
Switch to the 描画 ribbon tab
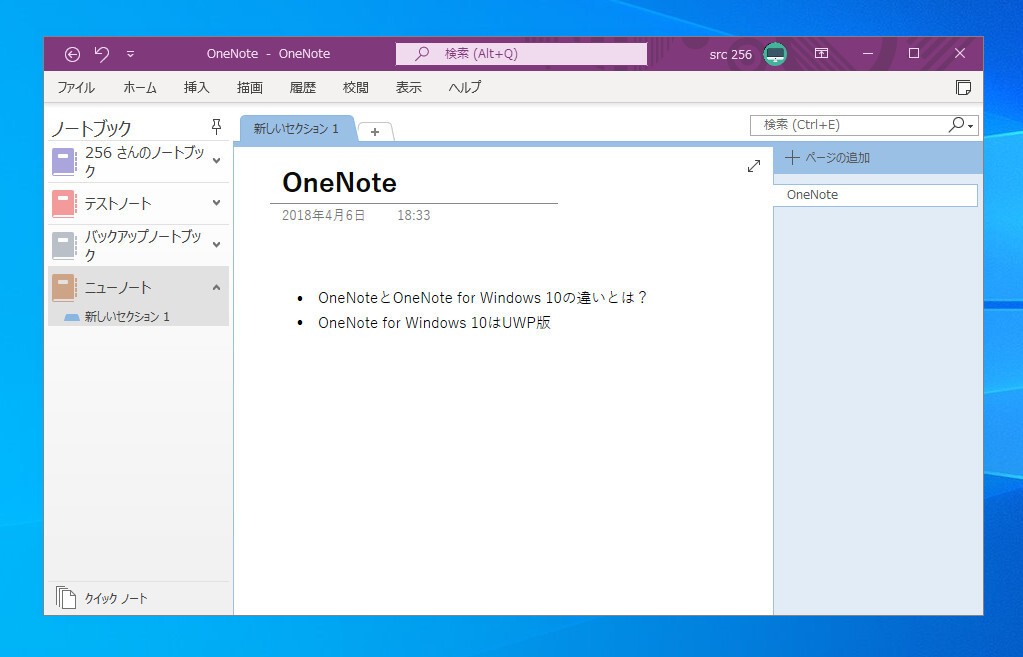pos(248,87)
